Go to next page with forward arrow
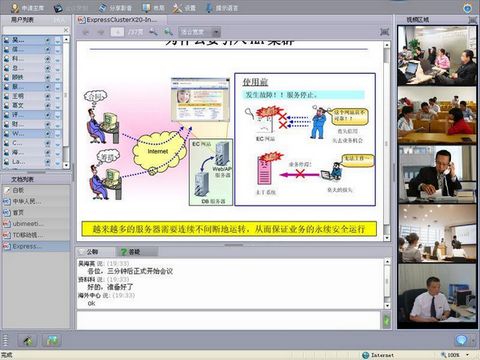The image size is (480, 360). [101, 32]
